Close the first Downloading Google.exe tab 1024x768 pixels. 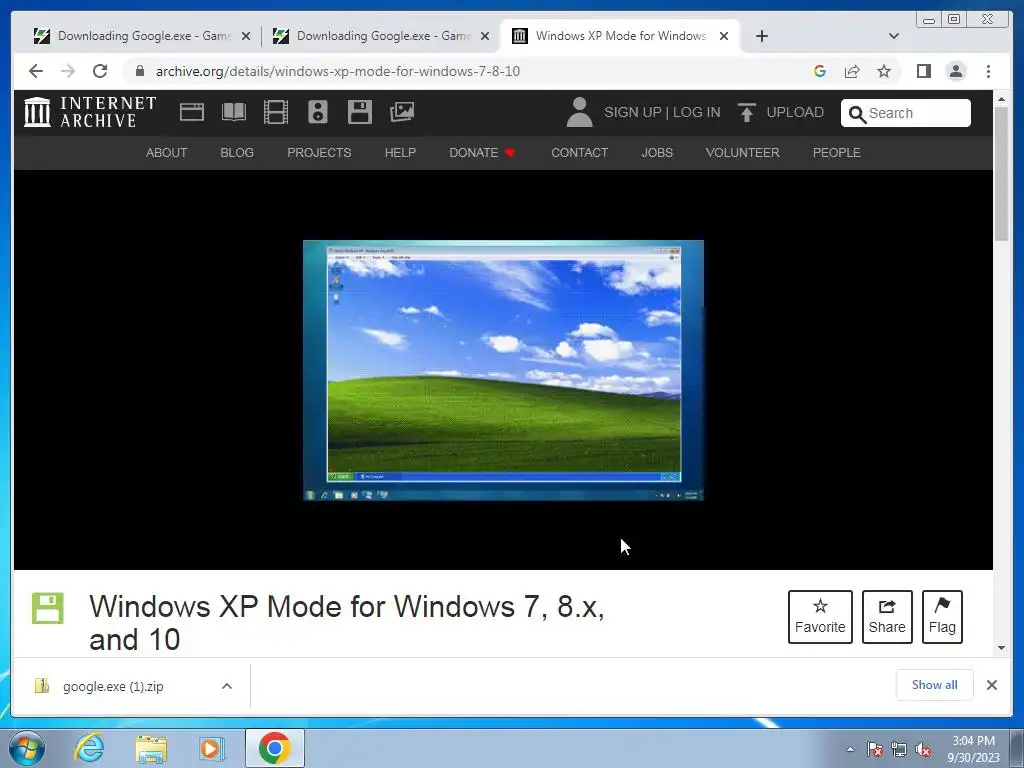tap(246, 37)
